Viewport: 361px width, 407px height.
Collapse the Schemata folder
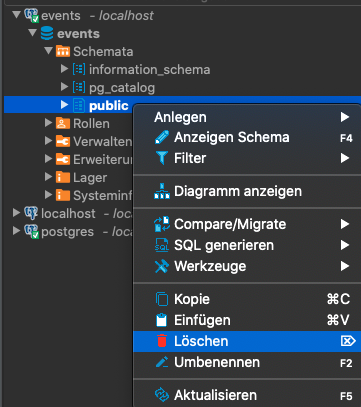tap(49, 51)
